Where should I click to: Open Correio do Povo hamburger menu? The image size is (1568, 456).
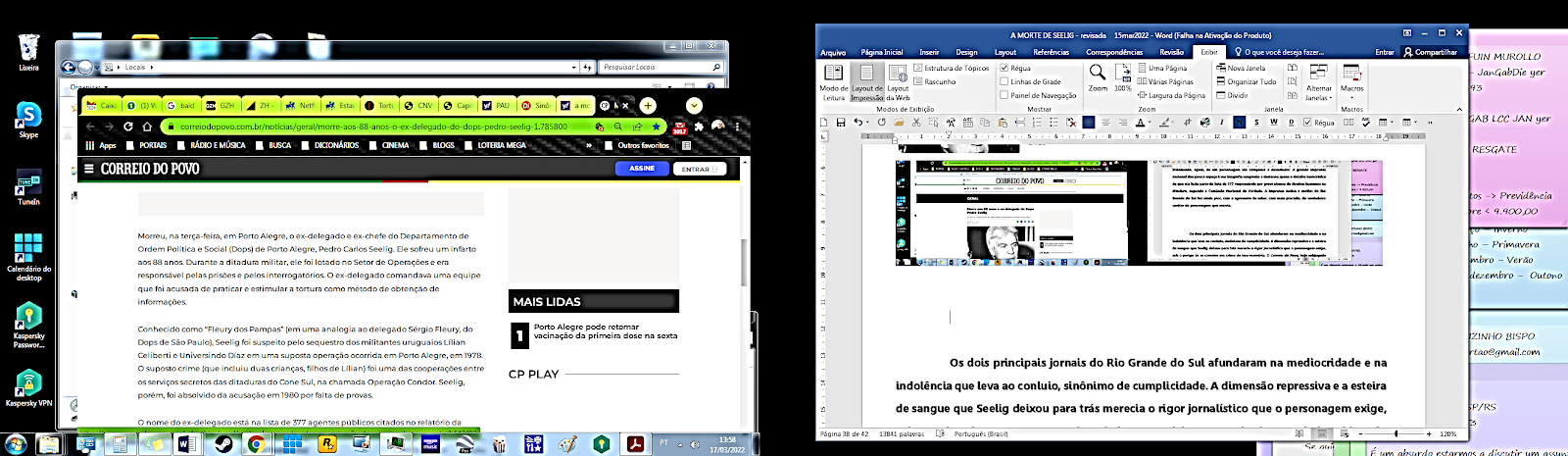pyautogui.click(x=89, y=169)
